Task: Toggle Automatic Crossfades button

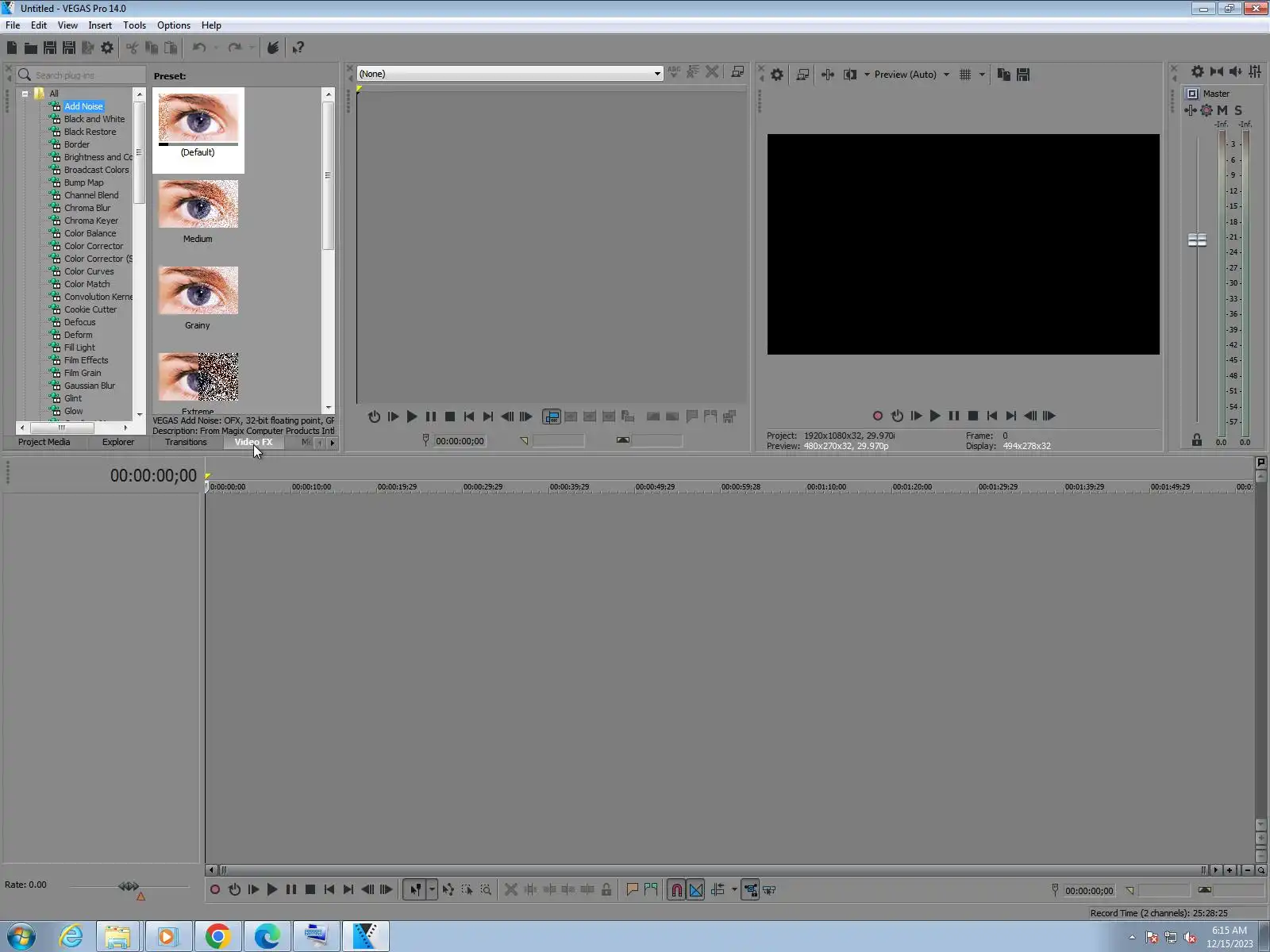Action: 696,890
